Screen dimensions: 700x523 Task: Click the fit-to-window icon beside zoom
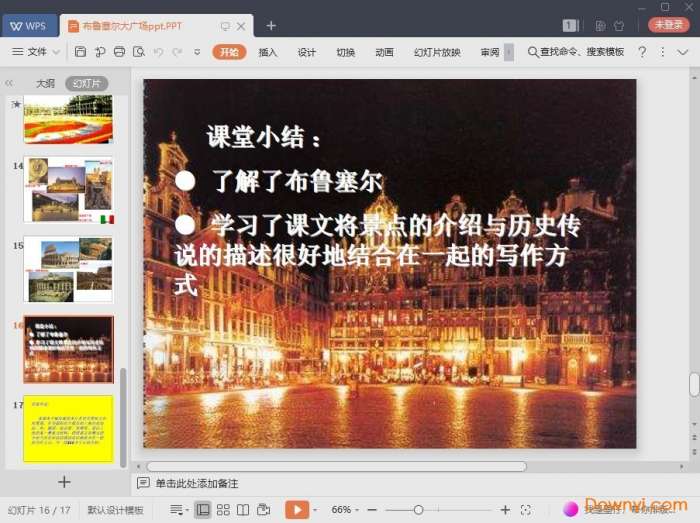[x=526, y=510]
